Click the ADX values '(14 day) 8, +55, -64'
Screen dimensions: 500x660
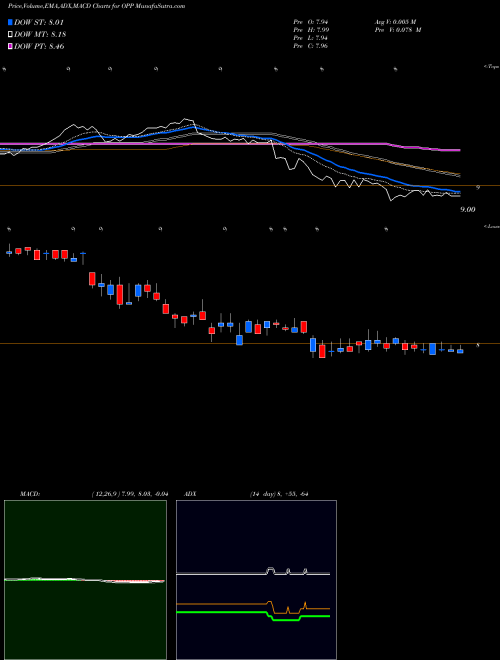277,494
